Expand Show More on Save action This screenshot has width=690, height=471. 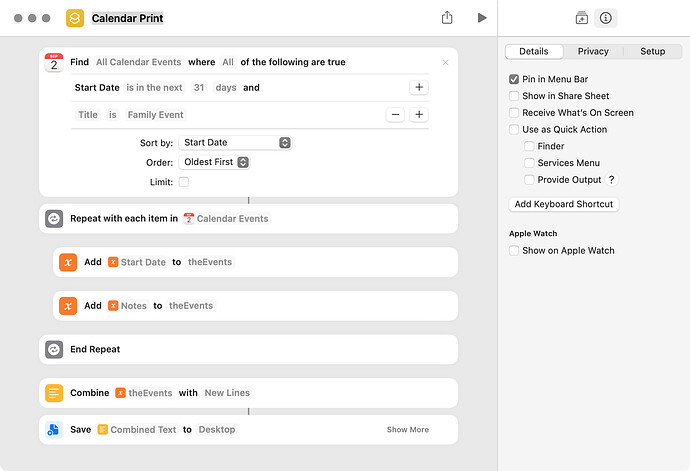tap(407, 430)
